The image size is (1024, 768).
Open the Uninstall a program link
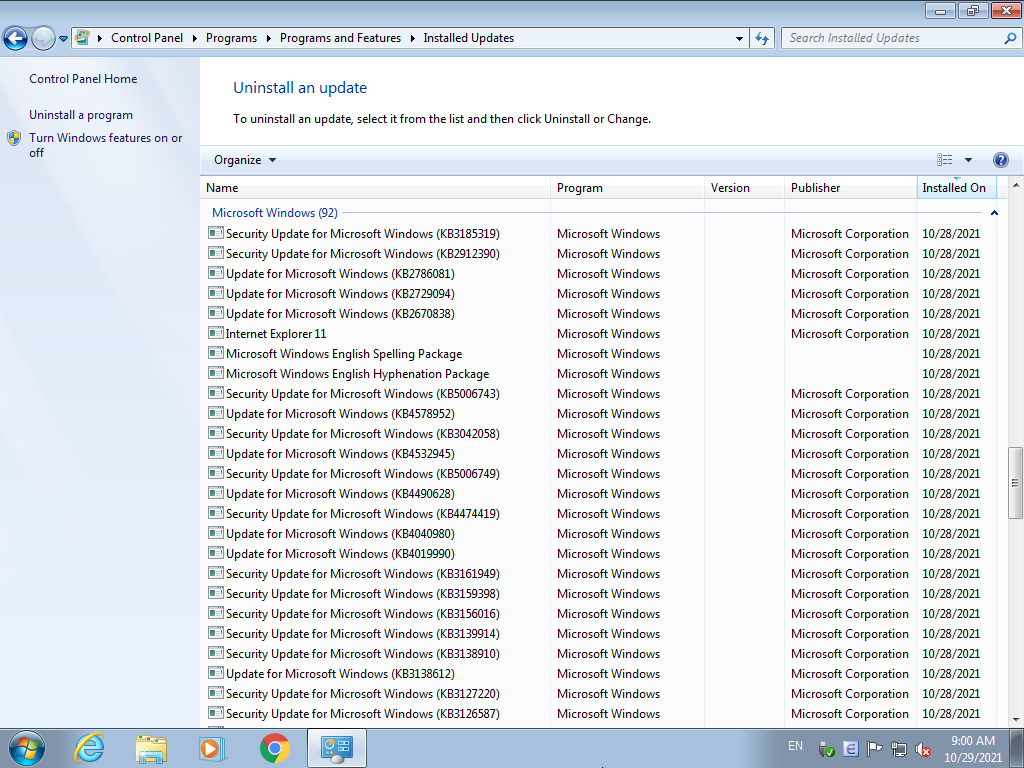click(x=81, y=115)
